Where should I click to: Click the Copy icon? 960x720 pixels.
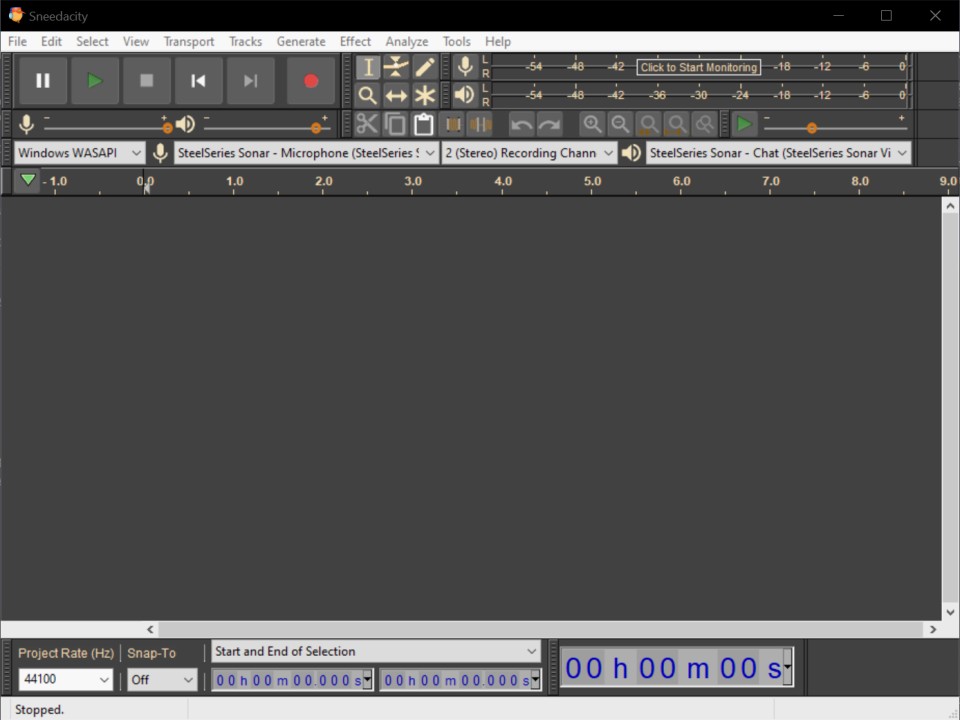pyautogui.click(x=396, y=124)
